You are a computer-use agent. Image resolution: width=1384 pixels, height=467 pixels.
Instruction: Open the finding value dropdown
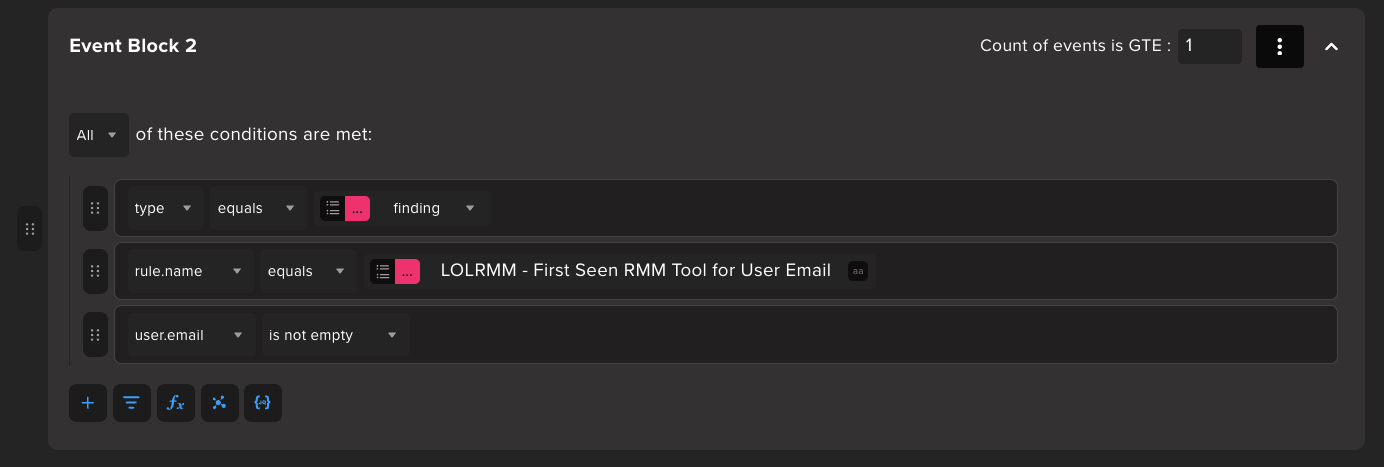[x=433, y=208]
